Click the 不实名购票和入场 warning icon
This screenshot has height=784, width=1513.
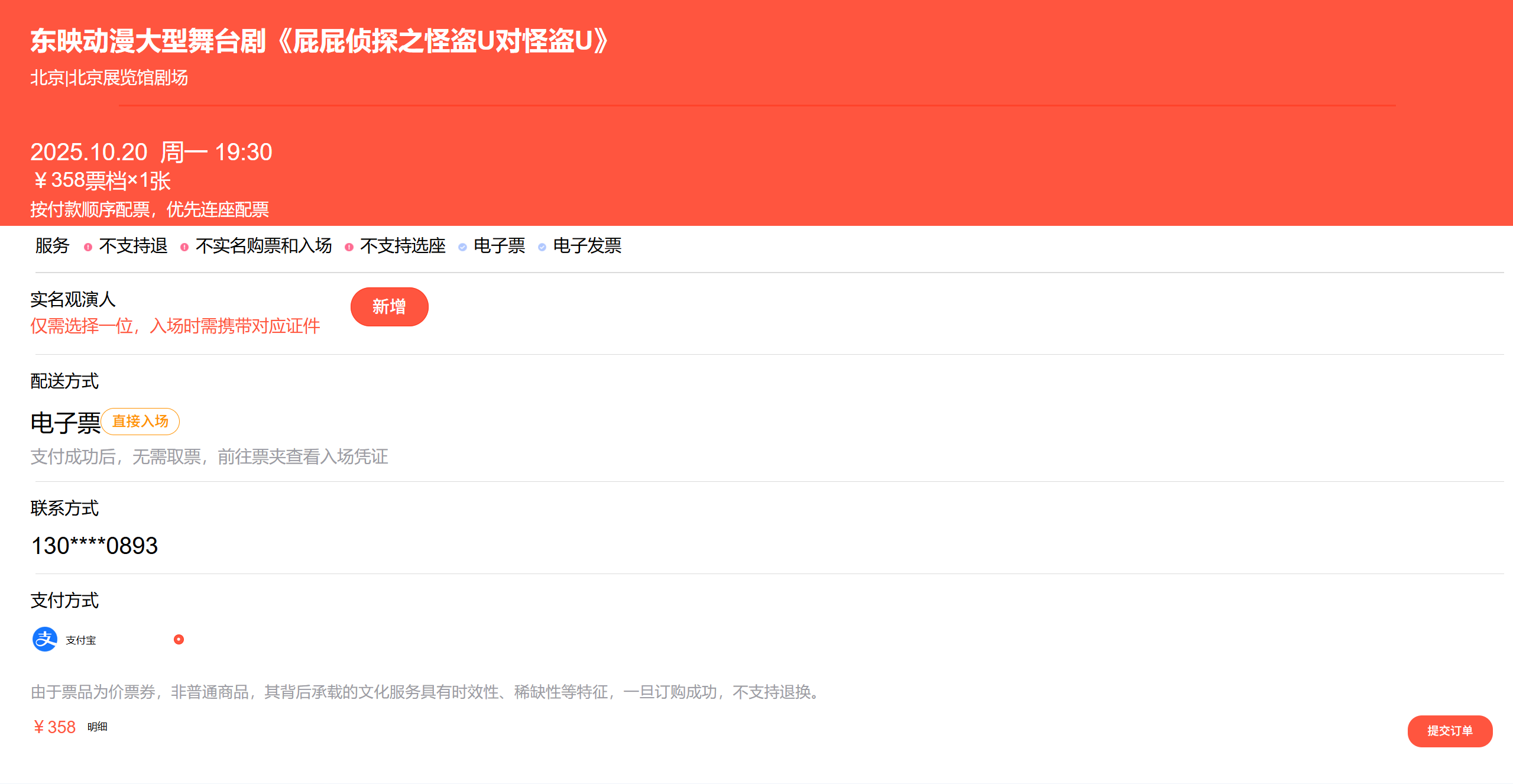pyautogui.click(x=184, y=247)
